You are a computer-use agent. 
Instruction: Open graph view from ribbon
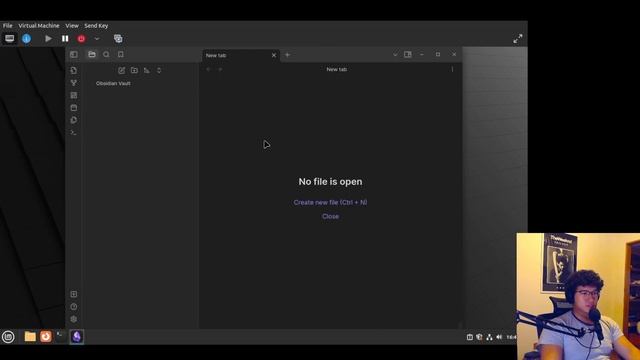74,83
